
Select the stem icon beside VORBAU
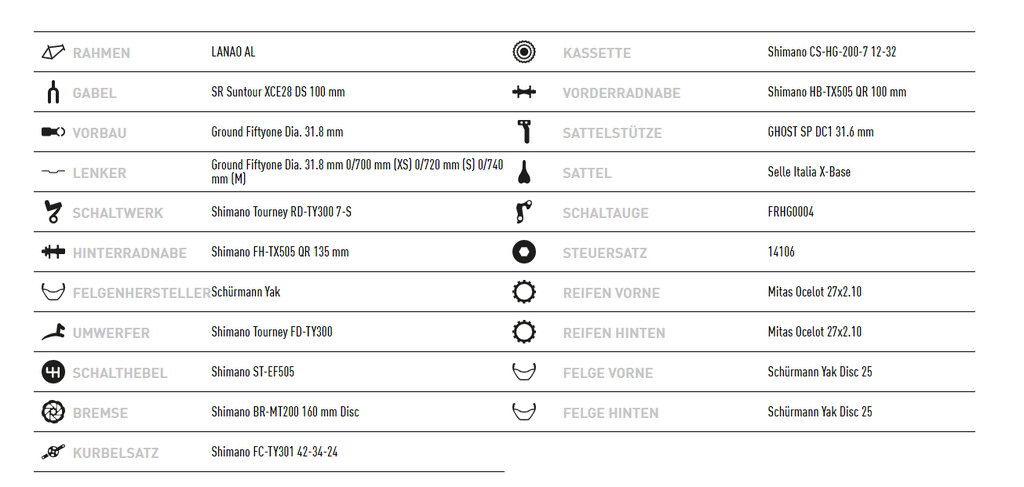(x=53, y=132)
